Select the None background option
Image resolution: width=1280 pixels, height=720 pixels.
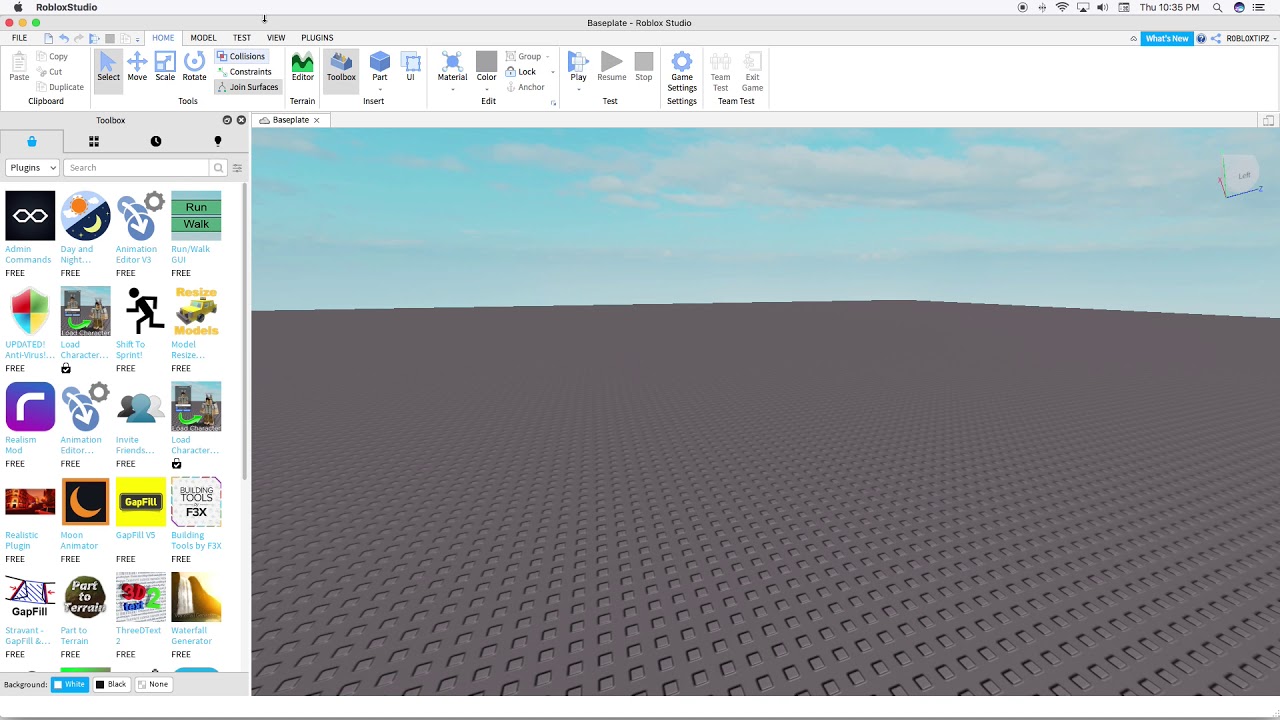(153, 684)
